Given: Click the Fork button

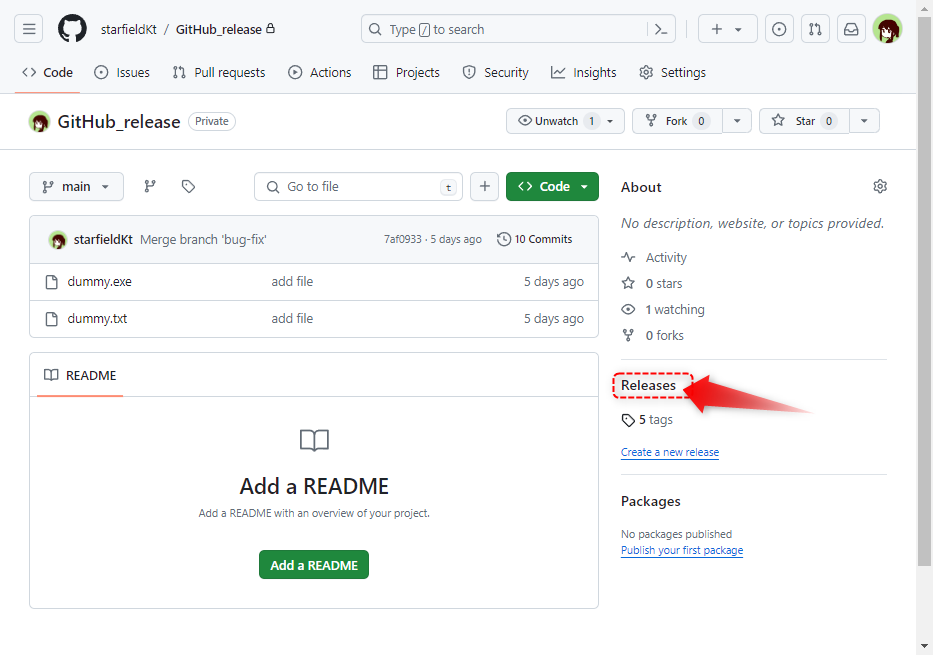Looking at the screenshot, I should point(677,121).
